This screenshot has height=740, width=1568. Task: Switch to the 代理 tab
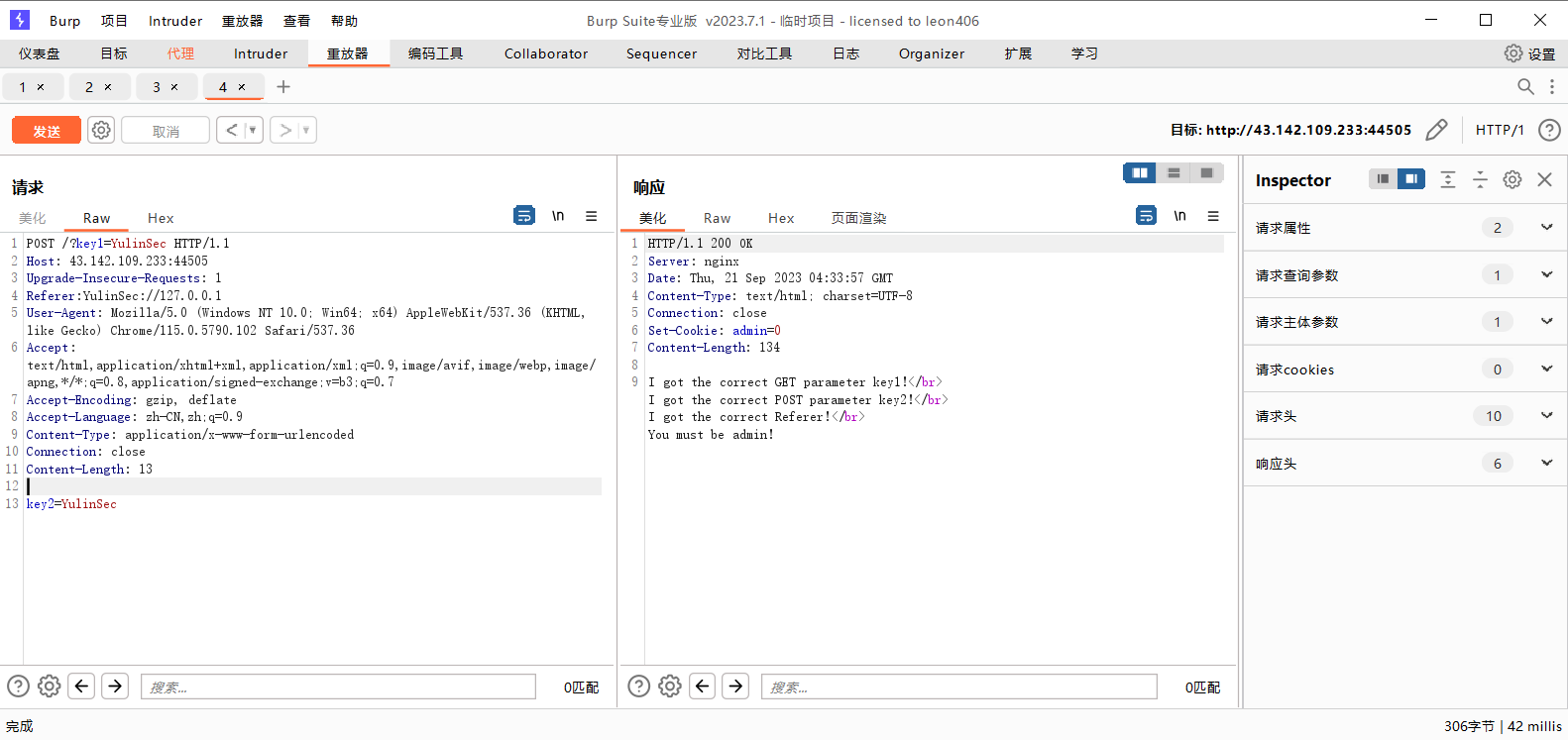[180, 53]
